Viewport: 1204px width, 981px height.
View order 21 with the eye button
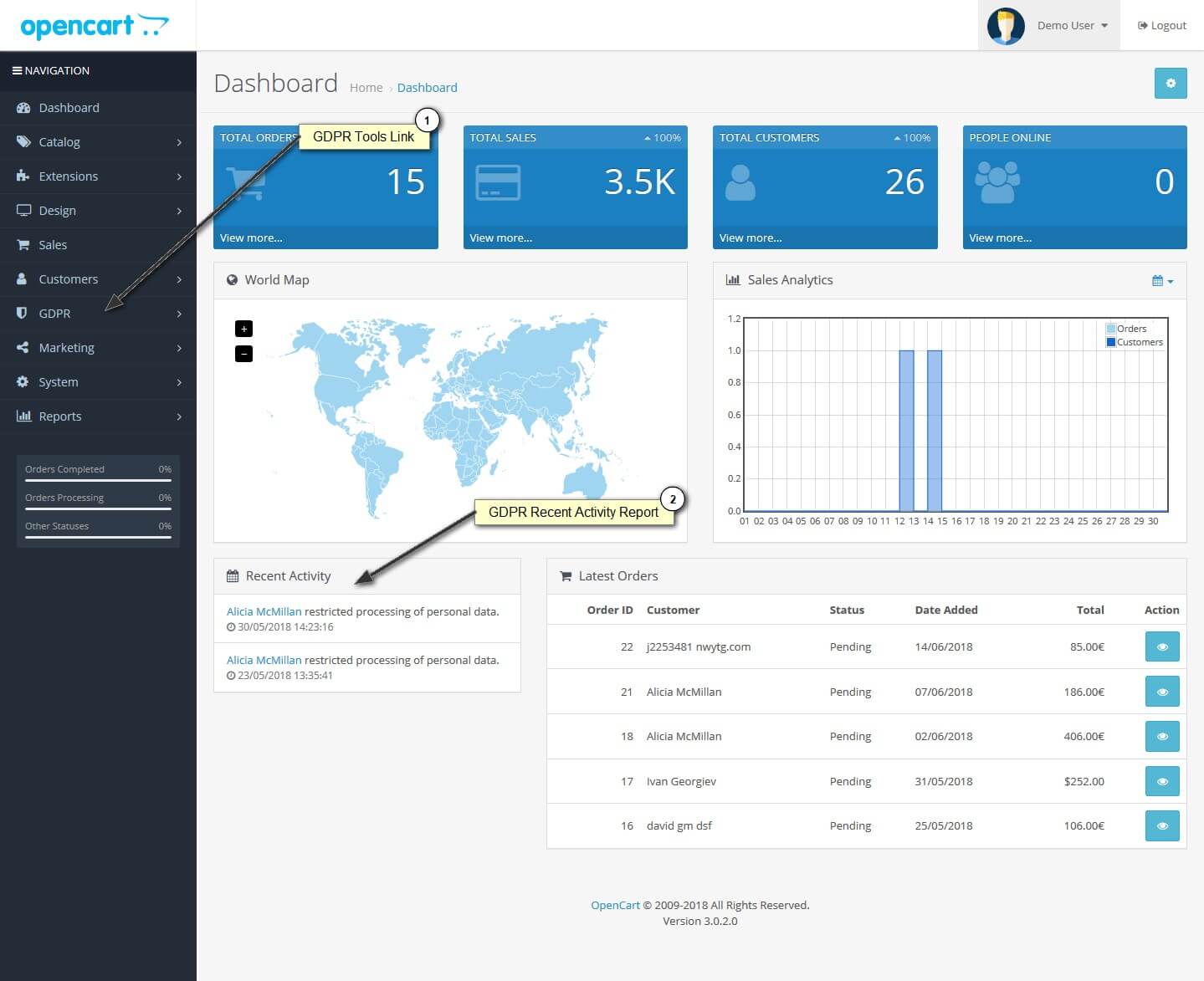tap(1162, 692)
